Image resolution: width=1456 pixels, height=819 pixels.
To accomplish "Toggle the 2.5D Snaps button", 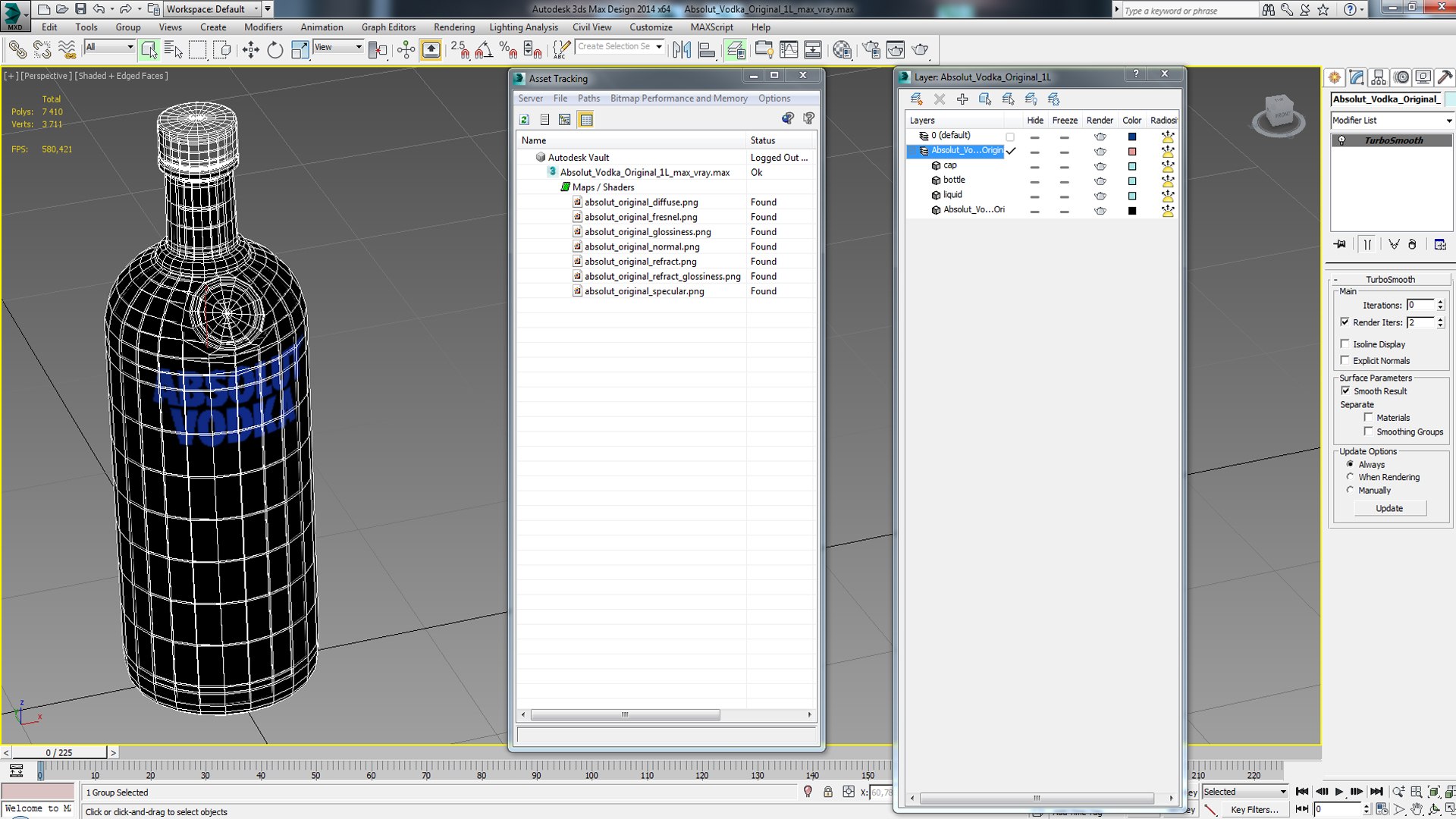I will click(x=460, y=50).
